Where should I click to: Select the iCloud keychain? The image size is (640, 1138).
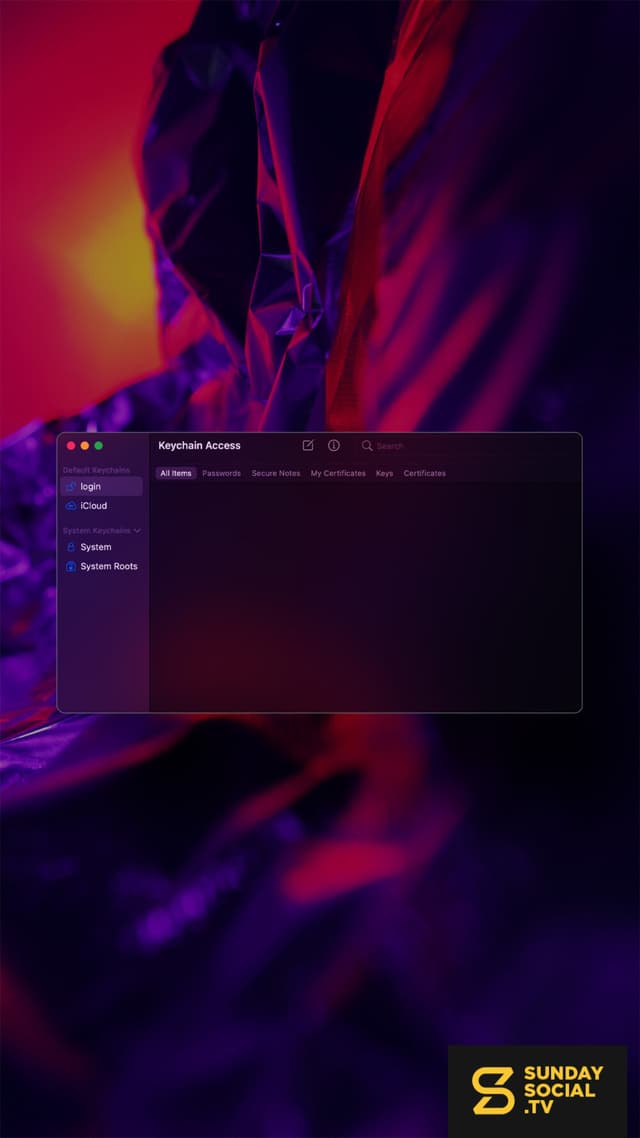click(101, 506)
